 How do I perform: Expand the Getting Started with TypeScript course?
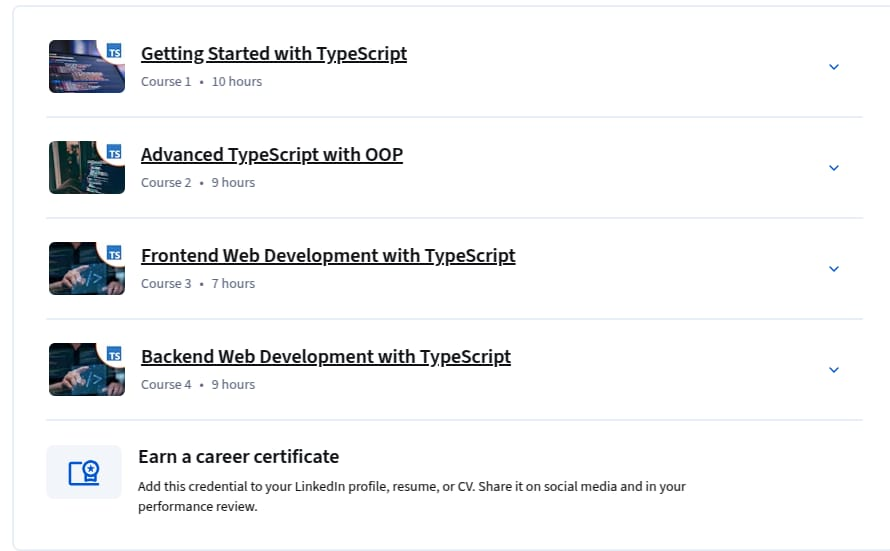click(x=834, y=67)
